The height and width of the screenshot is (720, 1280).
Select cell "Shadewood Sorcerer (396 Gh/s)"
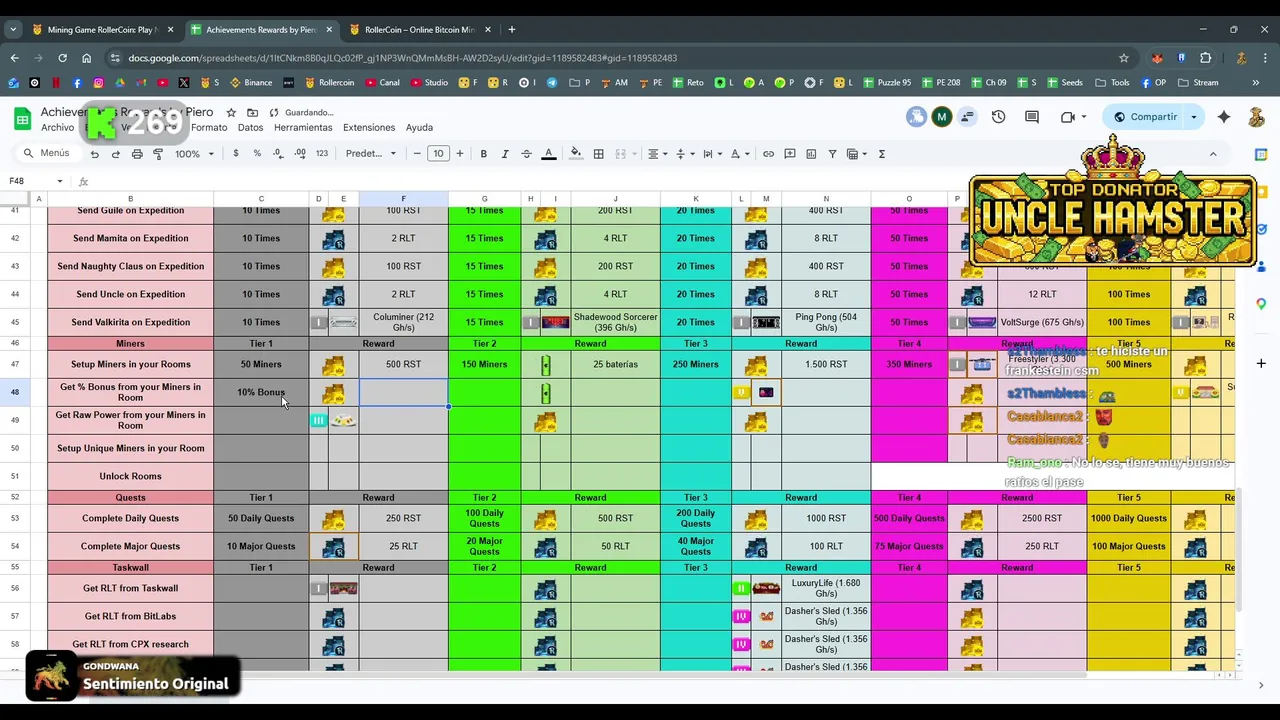click(615, 322)
